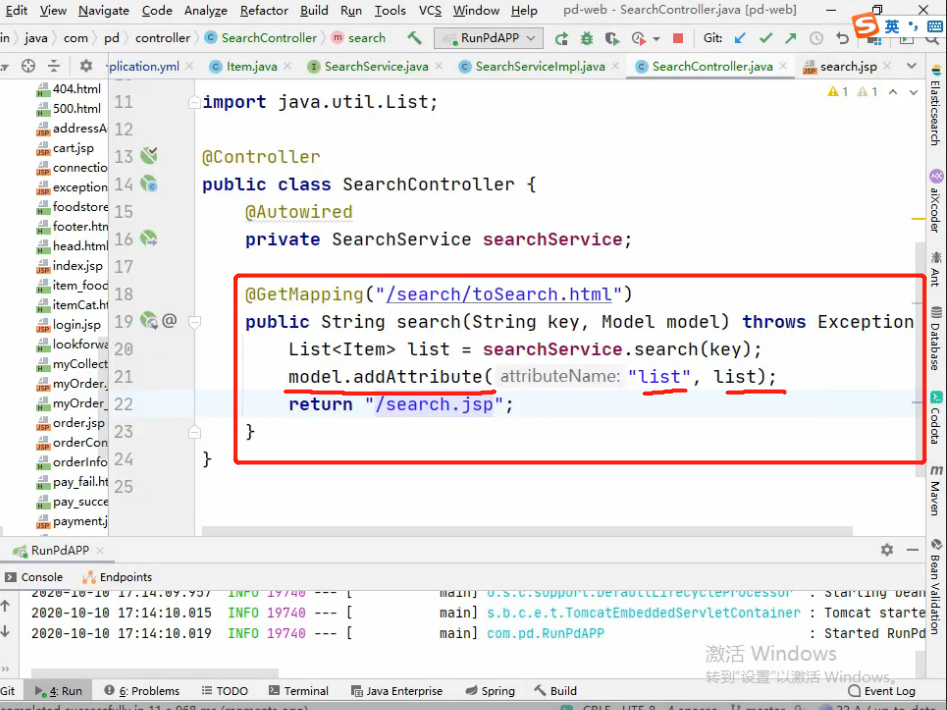This screenshot has width=947, height=710.
Task: Open the VCS menu
Action: coord(430,10)
